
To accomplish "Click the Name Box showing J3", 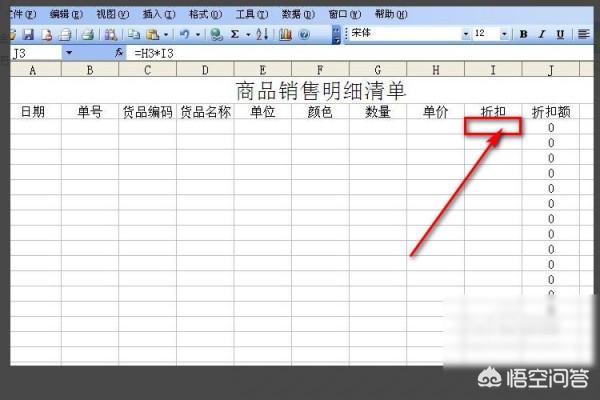I will [36, 53].
